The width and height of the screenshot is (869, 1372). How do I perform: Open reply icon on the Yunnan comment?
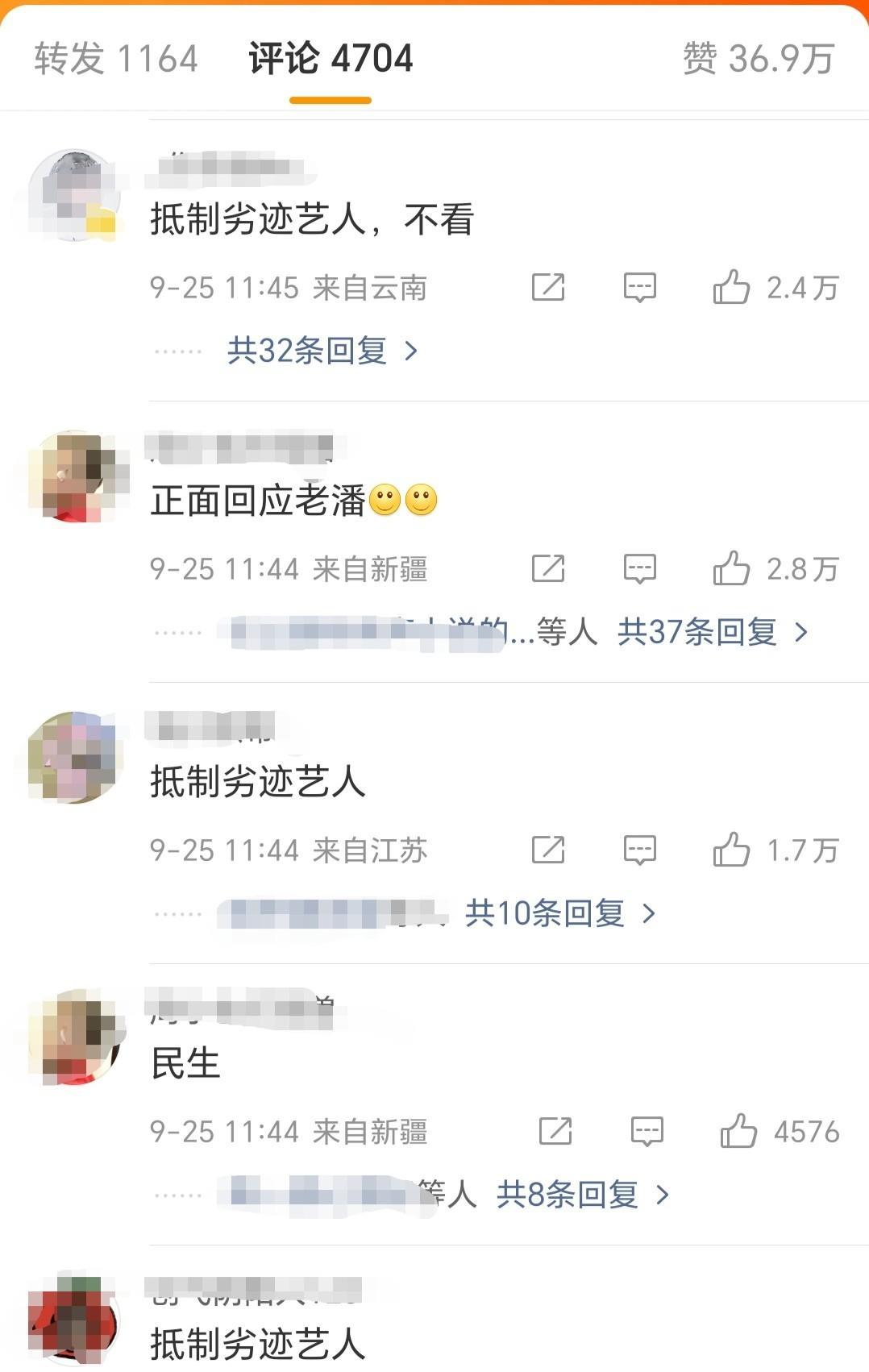(640, 287)
